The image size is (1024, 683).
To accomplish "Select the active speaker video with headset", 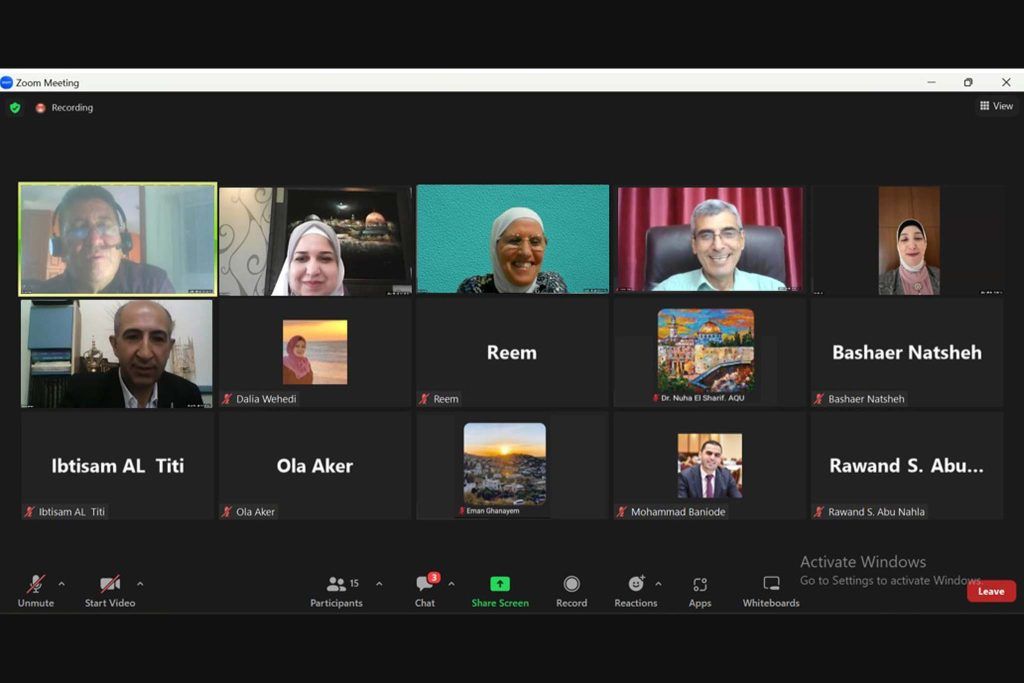I will point(118,239).
